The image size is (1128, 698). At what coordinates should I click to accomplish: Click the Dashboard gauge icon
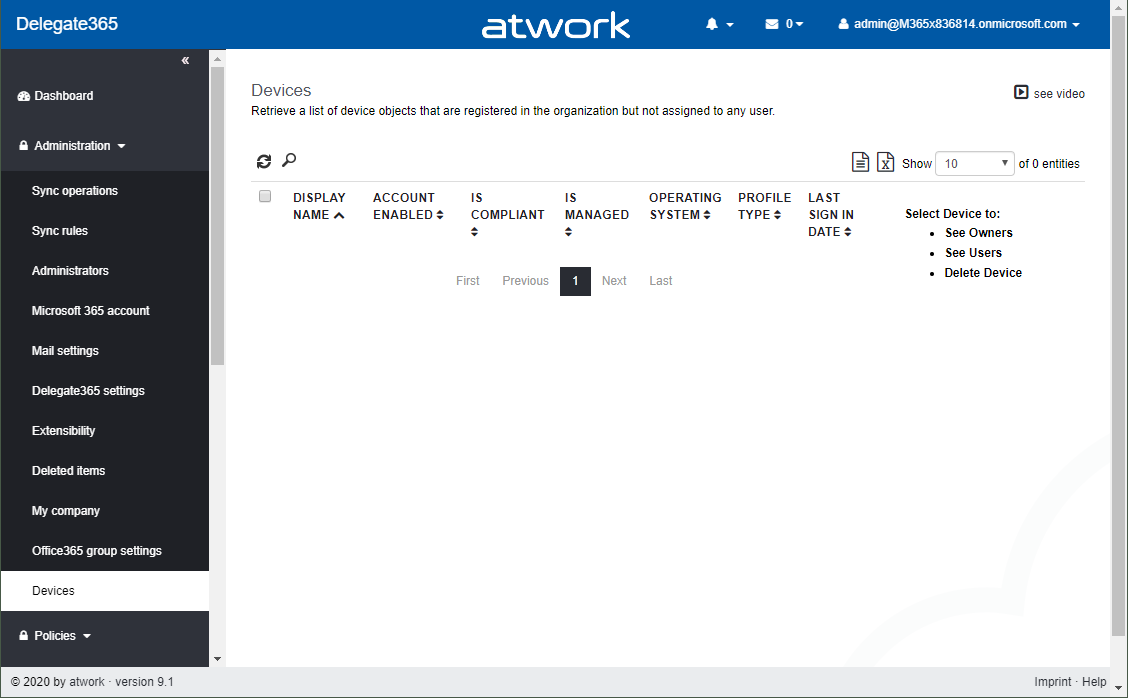(24, 96)
